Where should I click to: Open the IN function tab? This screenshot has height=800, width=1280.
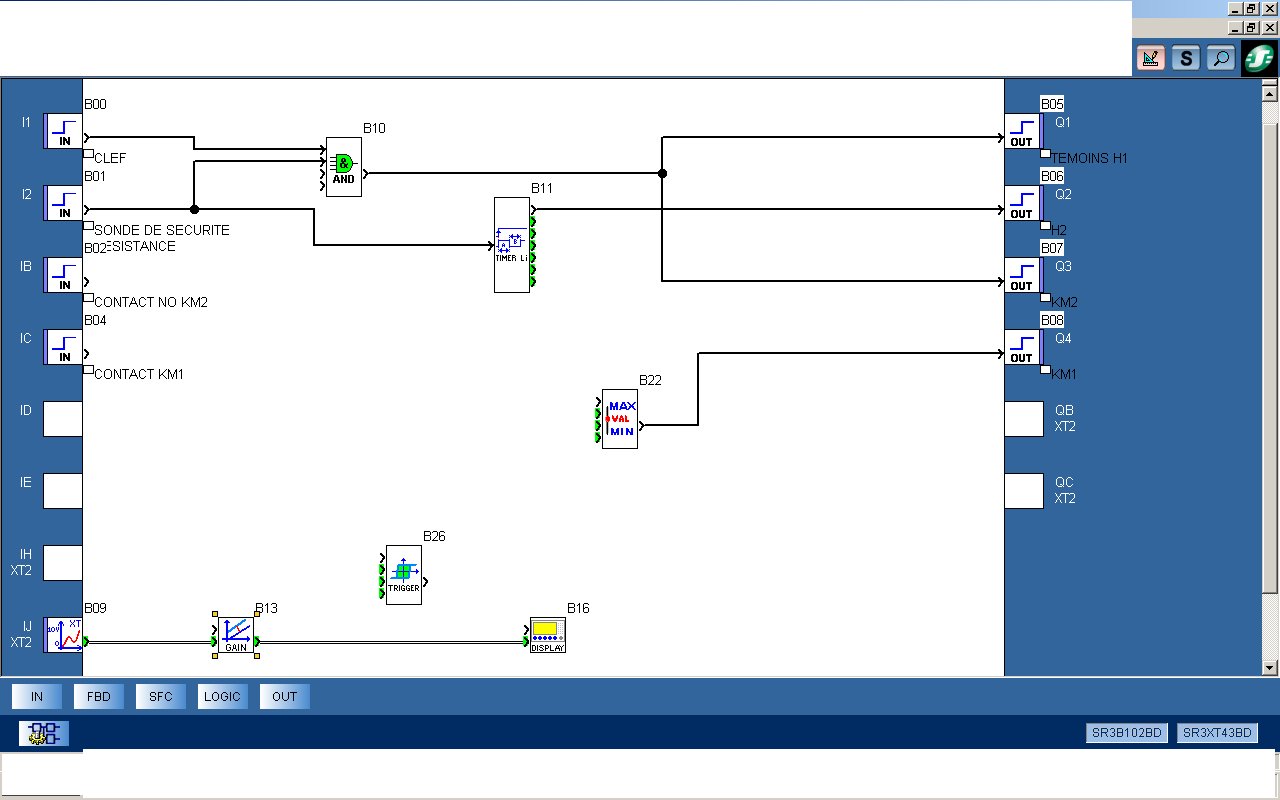pos(37,696)
